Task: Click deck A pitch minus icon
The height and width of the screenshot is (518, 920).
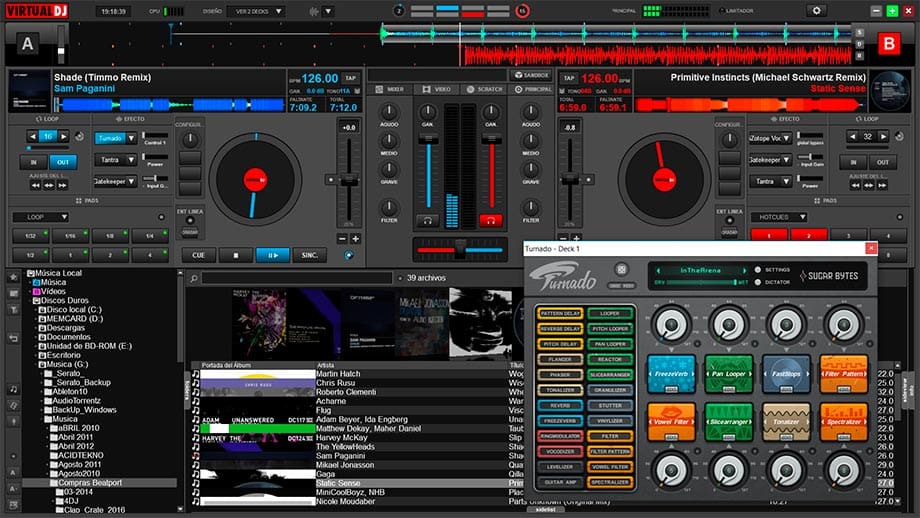Action: (x=343, y=239)
